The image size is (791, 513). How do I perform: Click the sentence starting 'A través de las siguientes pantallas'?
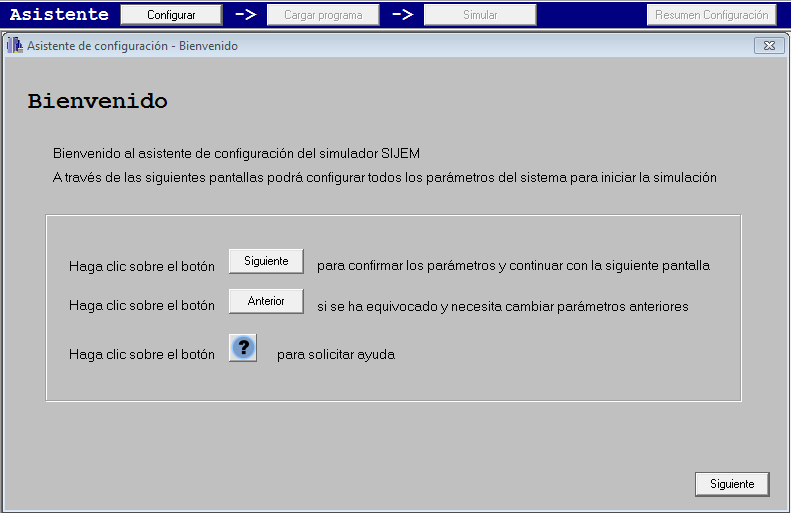point(384,178)
